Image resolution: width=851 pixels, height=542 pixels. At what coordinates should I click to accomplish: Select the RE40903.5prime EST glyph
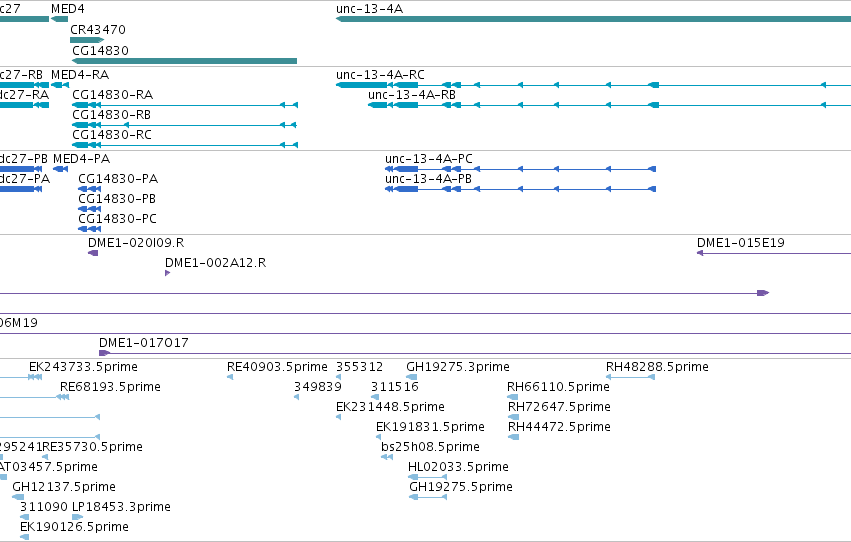click(230, 377)
